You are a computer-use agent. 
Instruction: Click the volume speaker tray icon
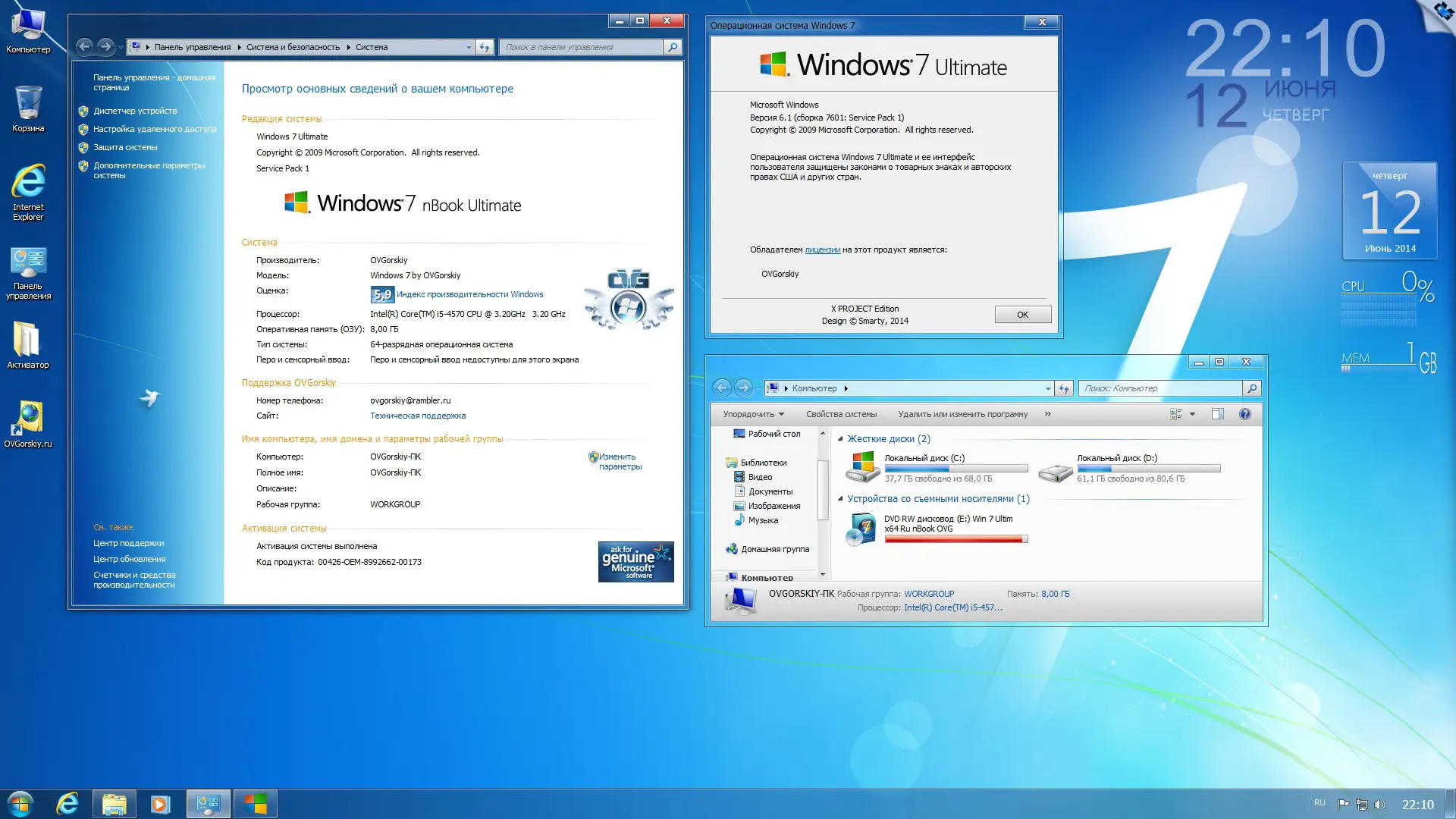[1379, 805]
